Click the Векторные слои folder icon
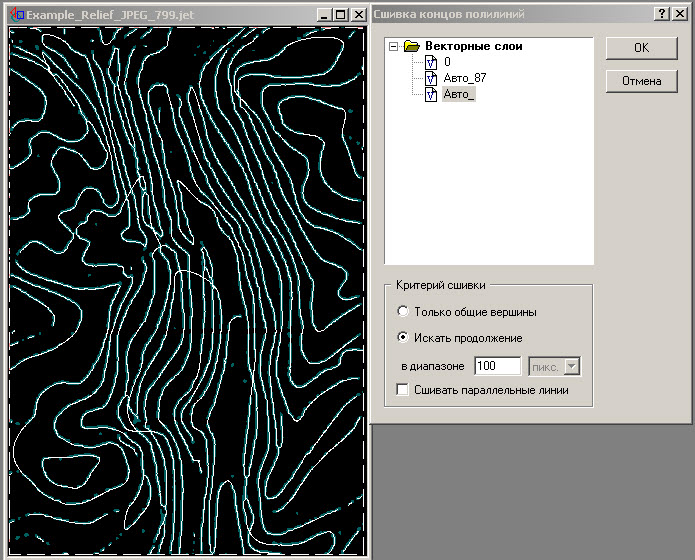 [x=411, y=47]
